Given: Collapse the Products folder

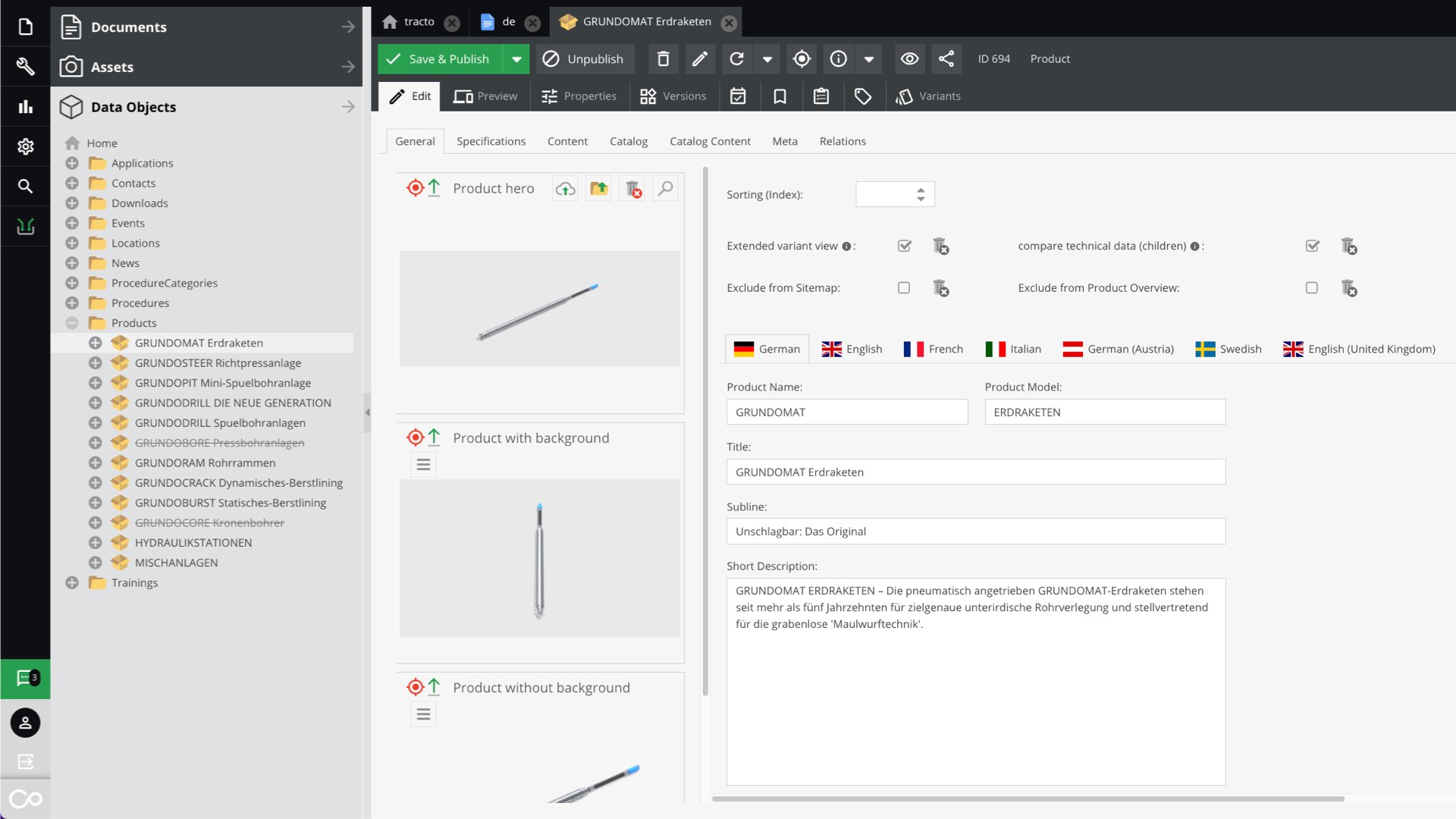Looking at the screenshot, I should [72, 323].
